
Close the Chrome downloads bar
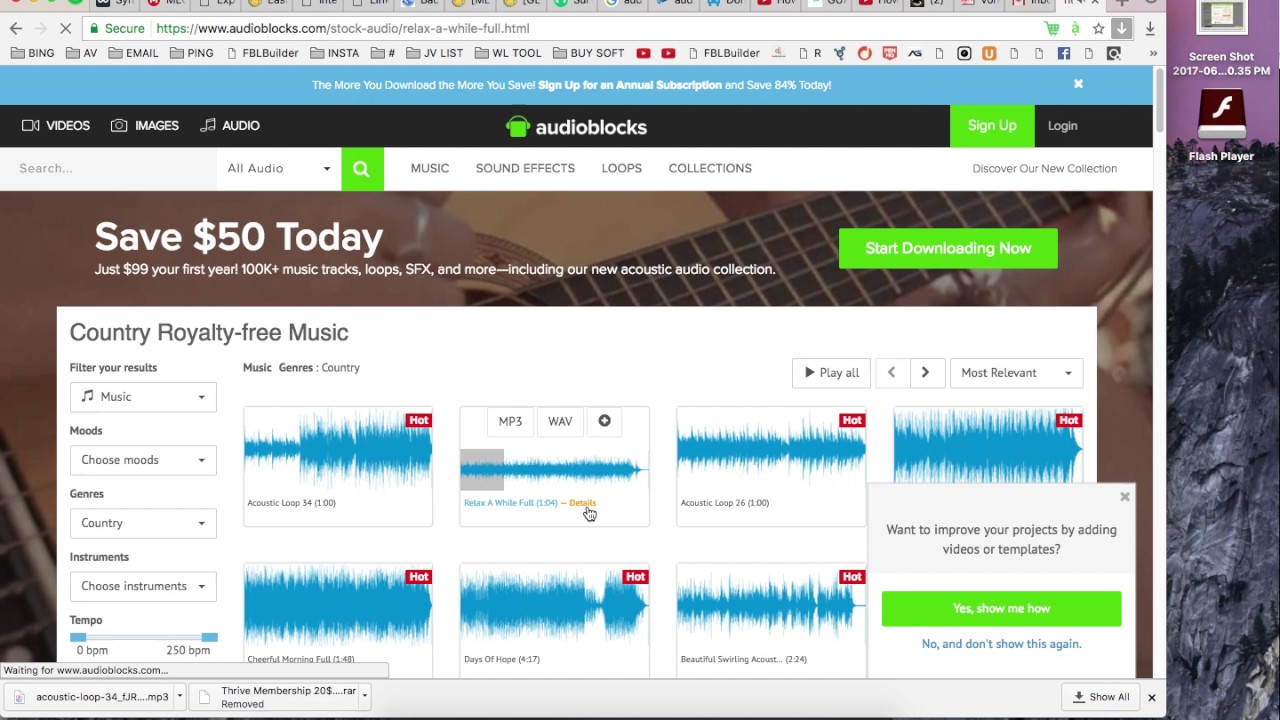click(1151, 697)
